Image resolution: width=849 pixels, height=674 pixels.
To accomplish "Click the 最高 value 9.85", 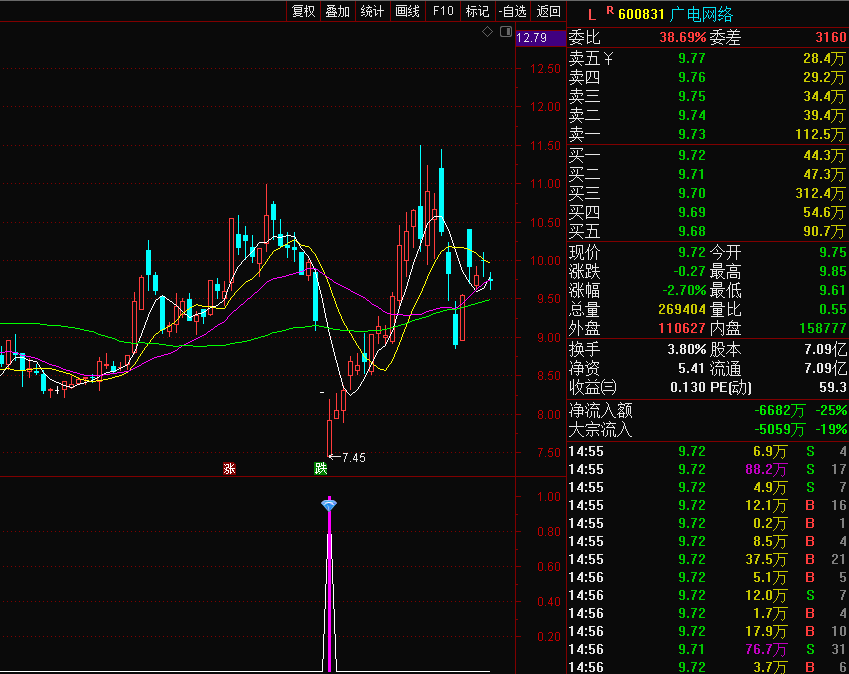I will coord(833,271).
